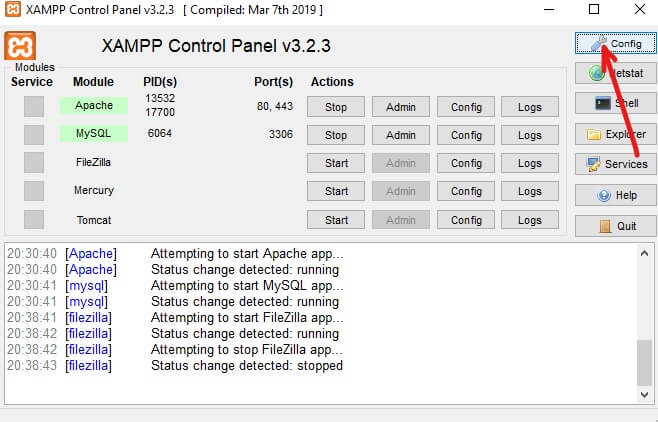Open global Config with wrench icon
The width and height of the screenshot is (658, 422).
coord(615,44)
